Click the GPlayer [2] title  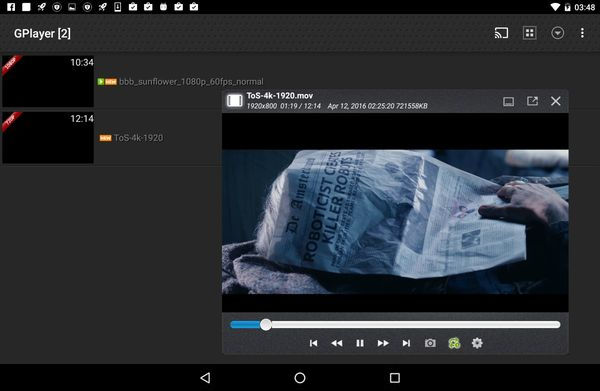(x=42, y=33)
